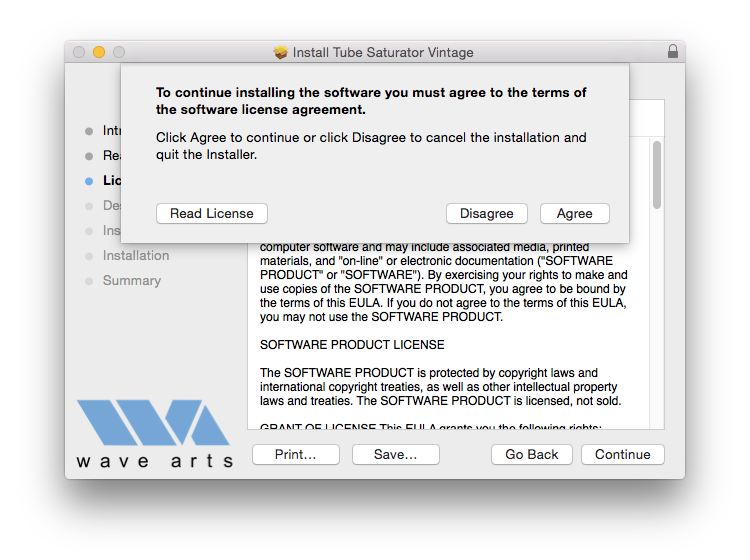Screen dimensions: 750x560
Task: Click the license text scrollbar
Action: click(x=657, y=175)
